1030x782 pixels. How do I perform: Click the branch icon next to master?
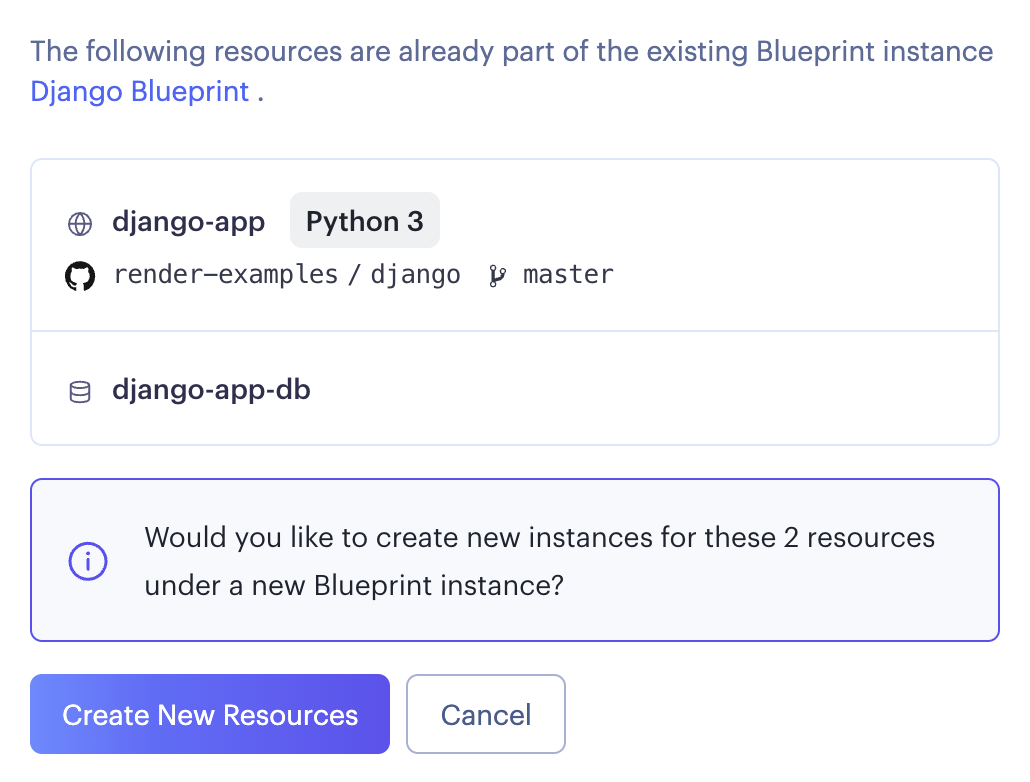click(497, 275)
